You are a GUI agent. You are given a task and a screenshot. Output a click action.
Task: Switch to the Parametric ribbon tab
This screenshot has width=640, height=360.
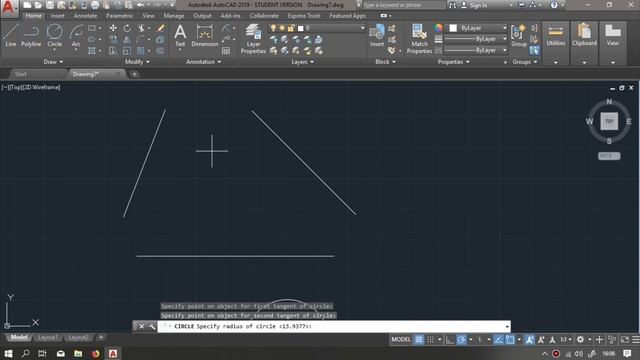coord(119,16)
